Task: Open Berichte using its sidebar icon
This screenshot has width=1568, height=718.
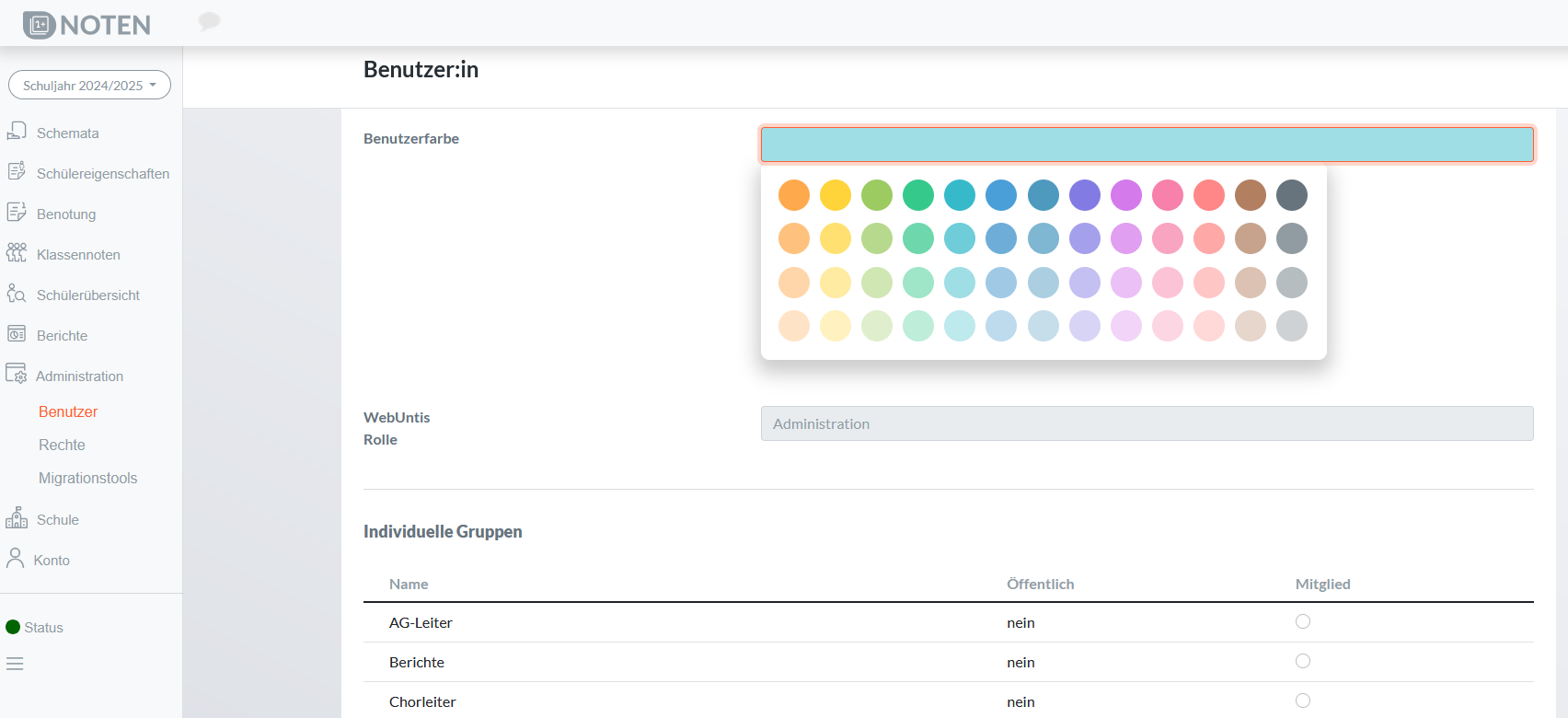Action: [17, 334]
